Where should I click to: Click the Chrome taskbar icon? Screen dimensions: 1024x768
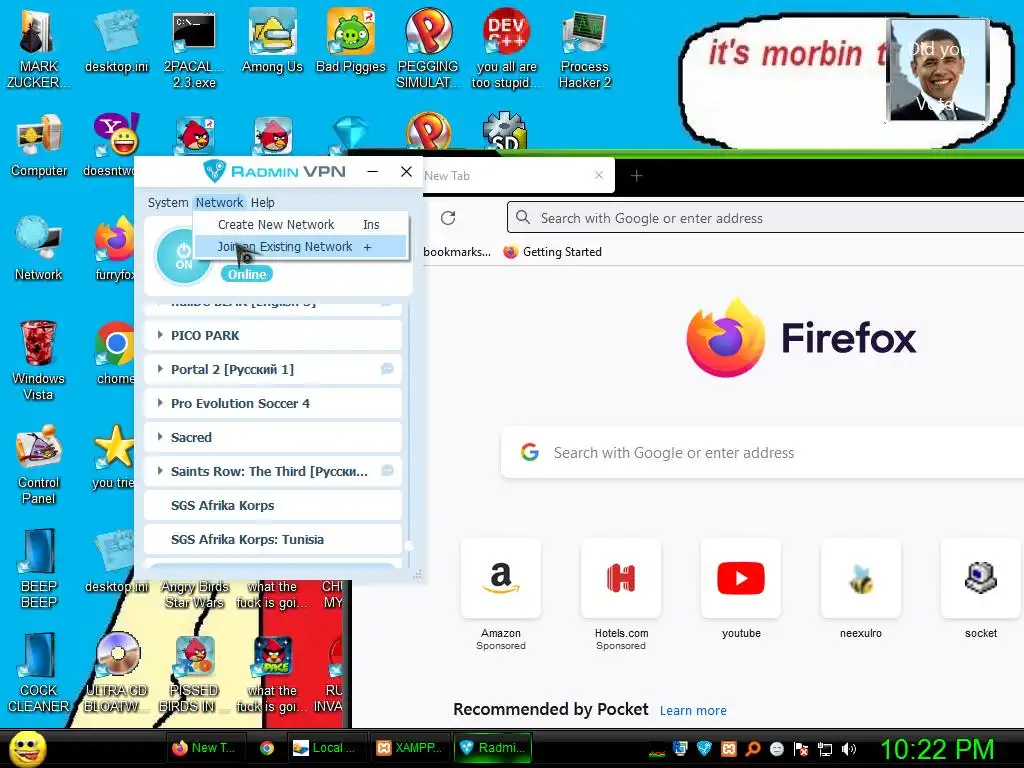[x=266, y=748]
